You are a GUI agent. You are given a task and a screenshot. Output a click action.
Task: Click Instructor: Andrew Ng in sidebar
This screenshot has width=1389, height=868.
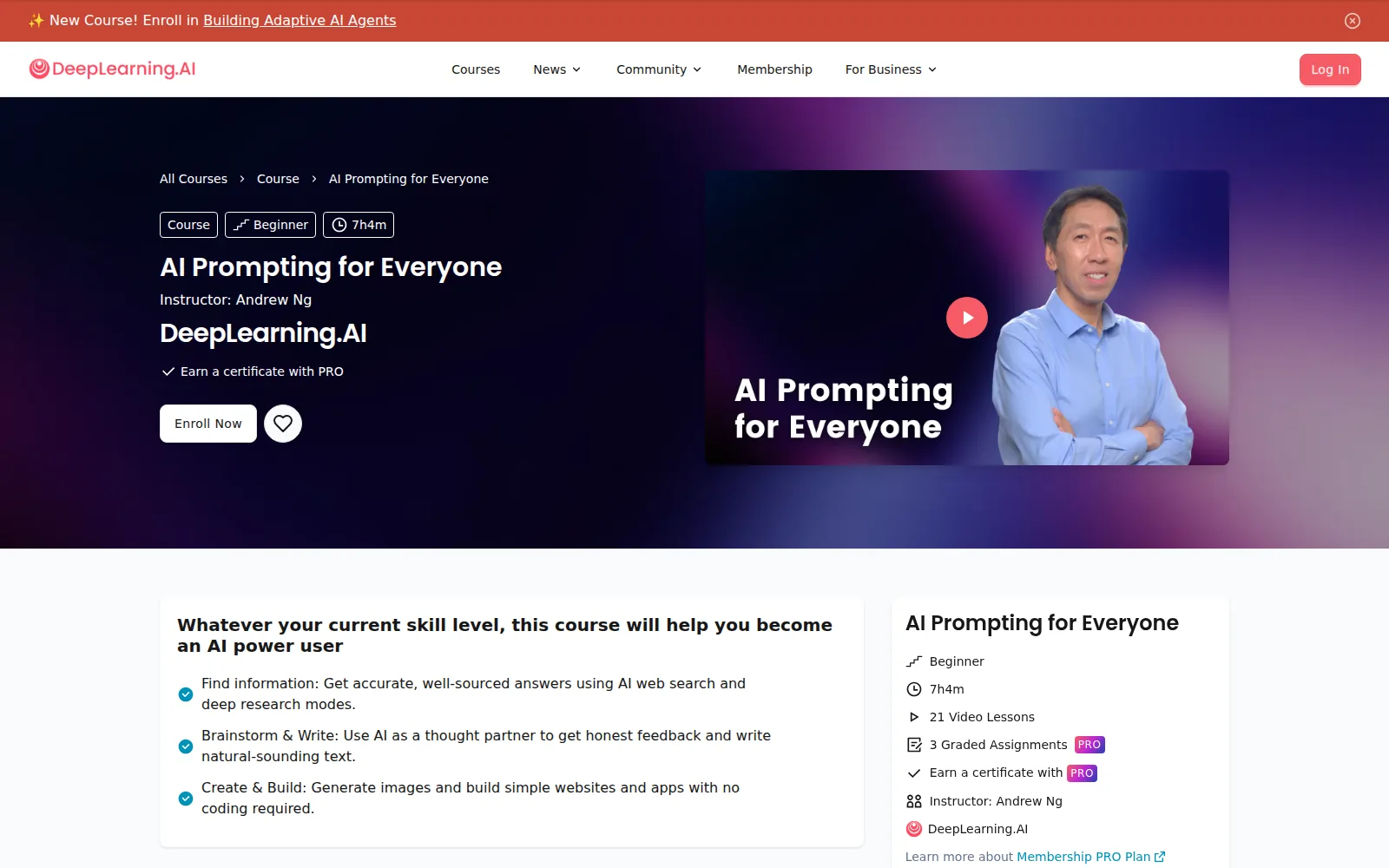pos(996,801)
